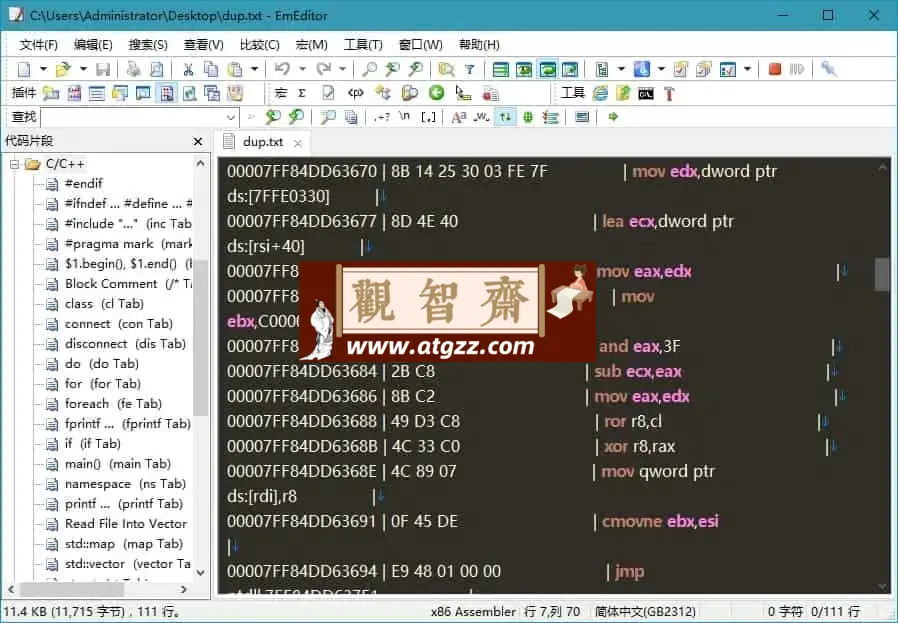Open the 工具(T) menu
The height and width of the screenshot is (623, 898).
(x=363, y=45)
